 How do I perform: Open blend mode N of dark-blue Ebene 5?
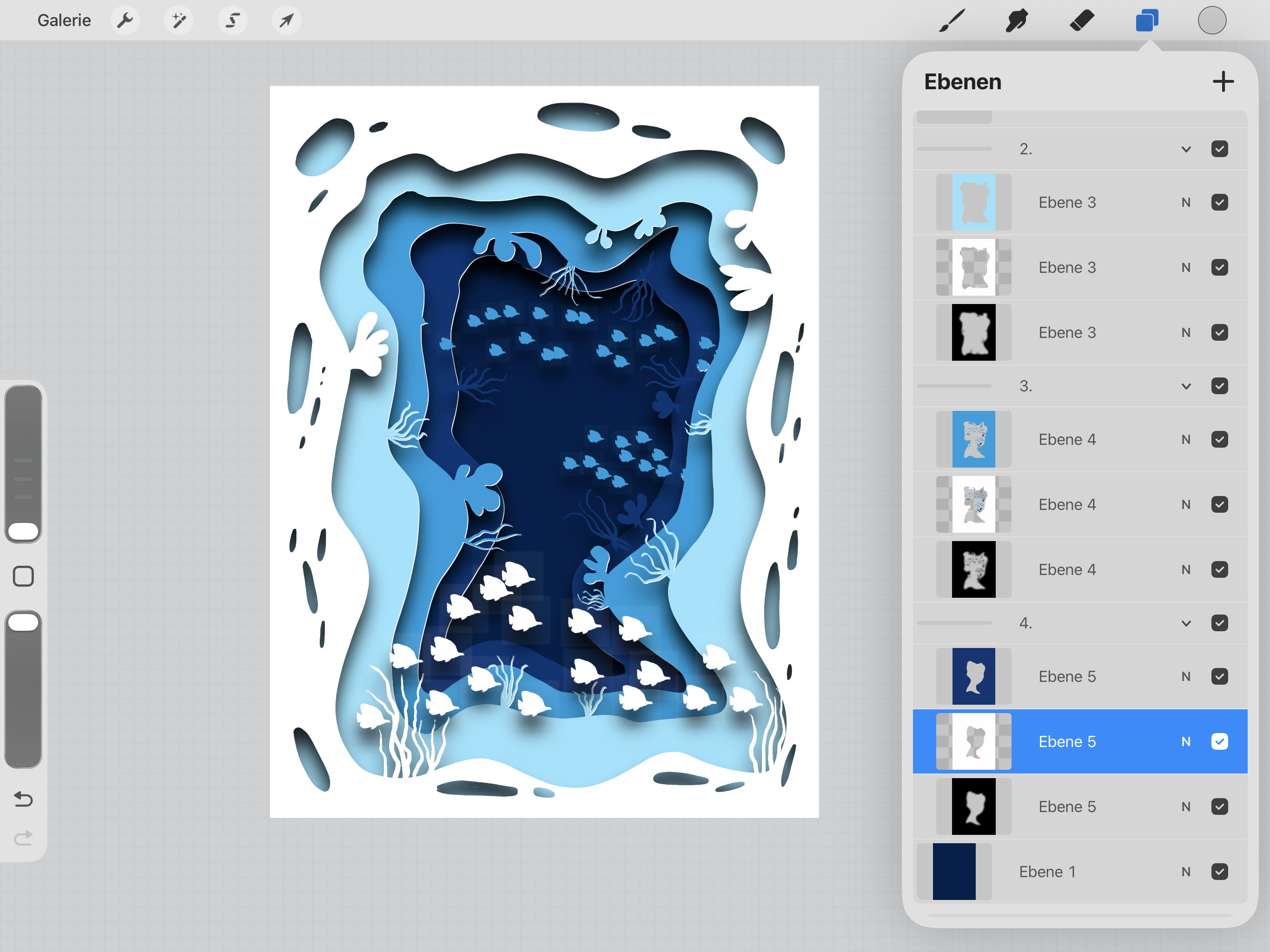point(1185,677)
